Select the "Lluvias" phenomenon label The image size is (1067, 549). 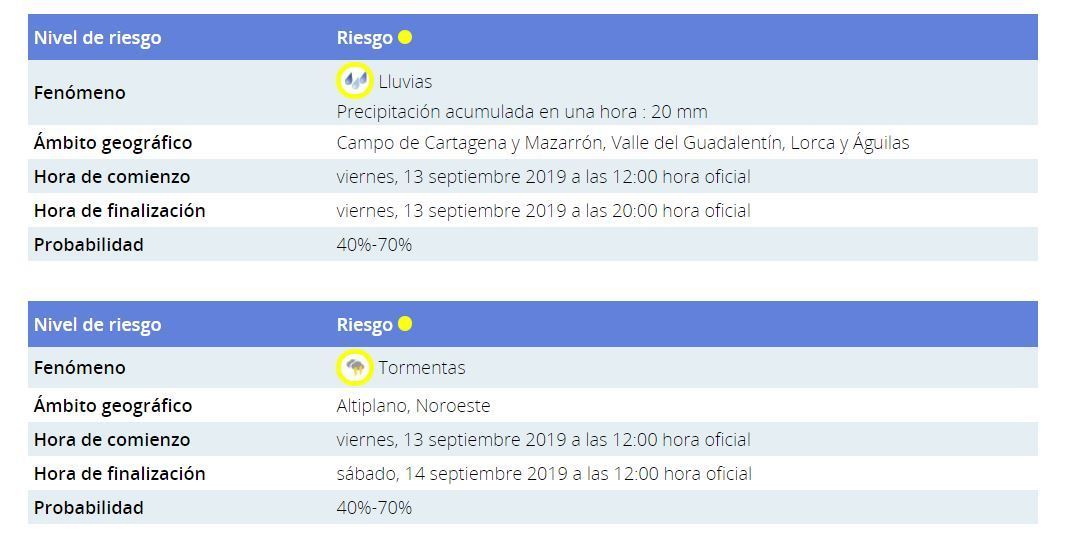click(x=405, y=81)
